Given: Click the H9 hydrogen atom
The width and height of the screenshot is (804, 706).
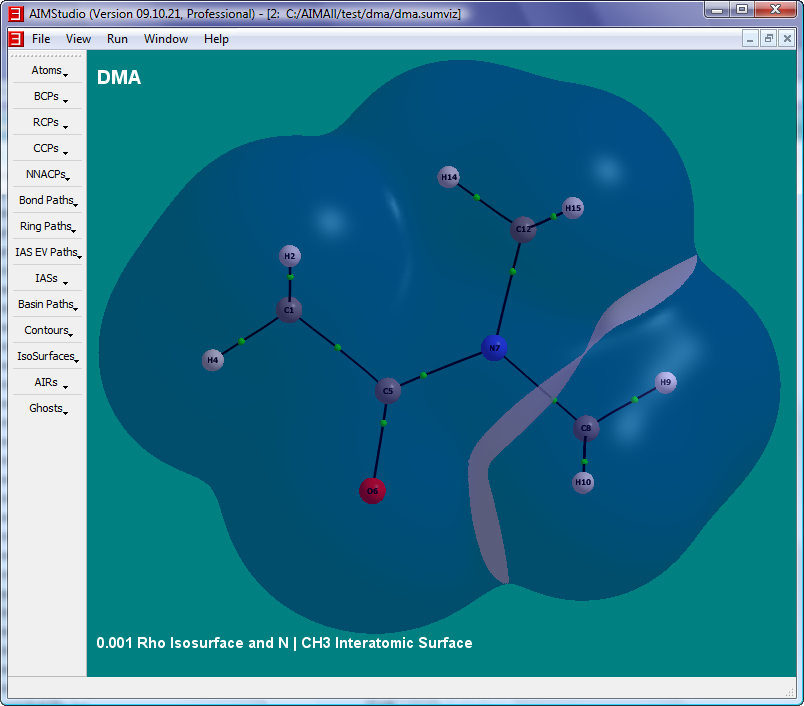Looking at the screenshot, I should pos(666,382).
